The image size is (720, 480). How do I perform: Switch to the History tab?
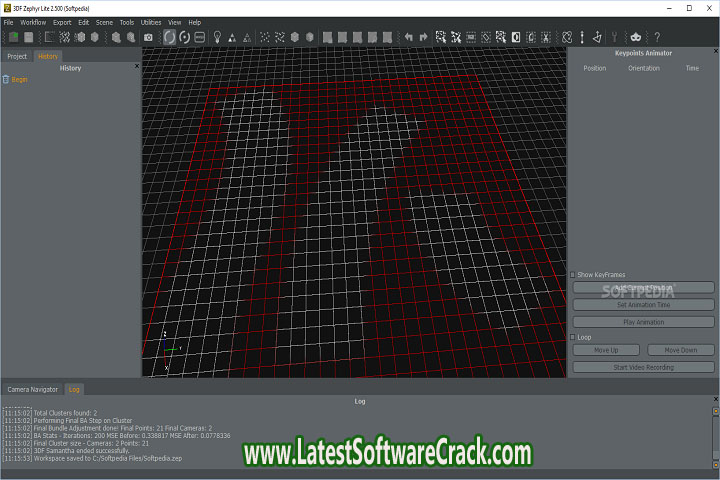[48, 56]
